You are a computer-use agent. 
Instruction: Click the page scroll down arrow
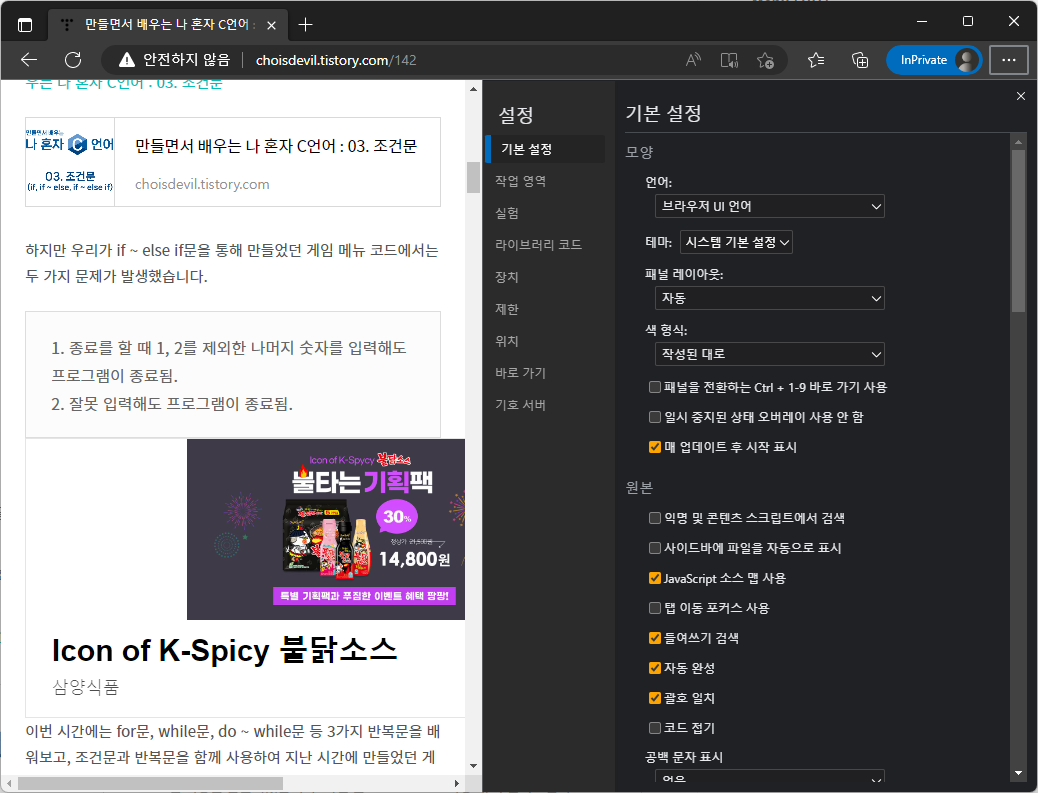pyautogui.click(x=473, y=766)
